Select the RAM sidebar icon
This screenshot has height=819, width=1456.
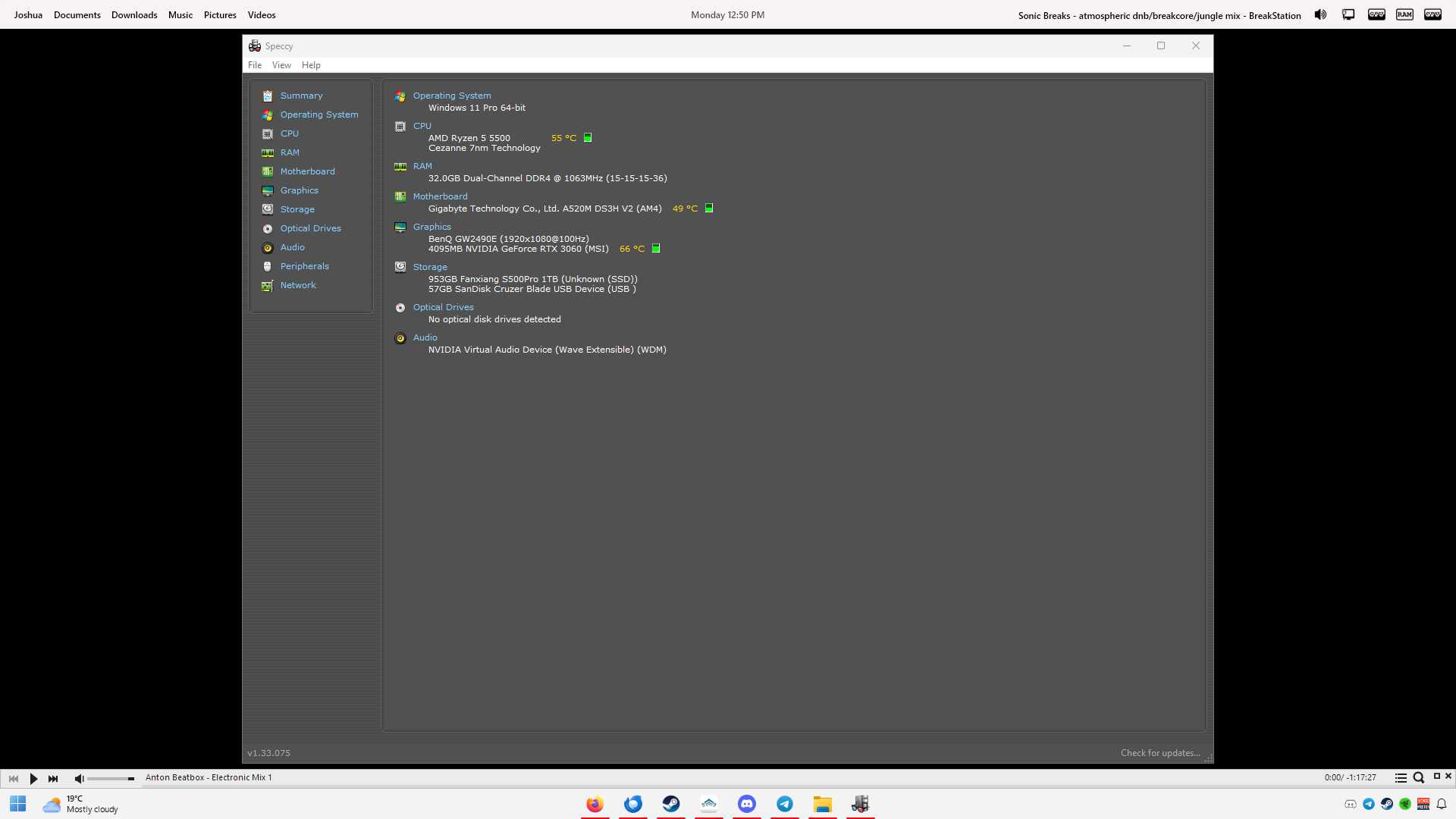tap(268, 152)
